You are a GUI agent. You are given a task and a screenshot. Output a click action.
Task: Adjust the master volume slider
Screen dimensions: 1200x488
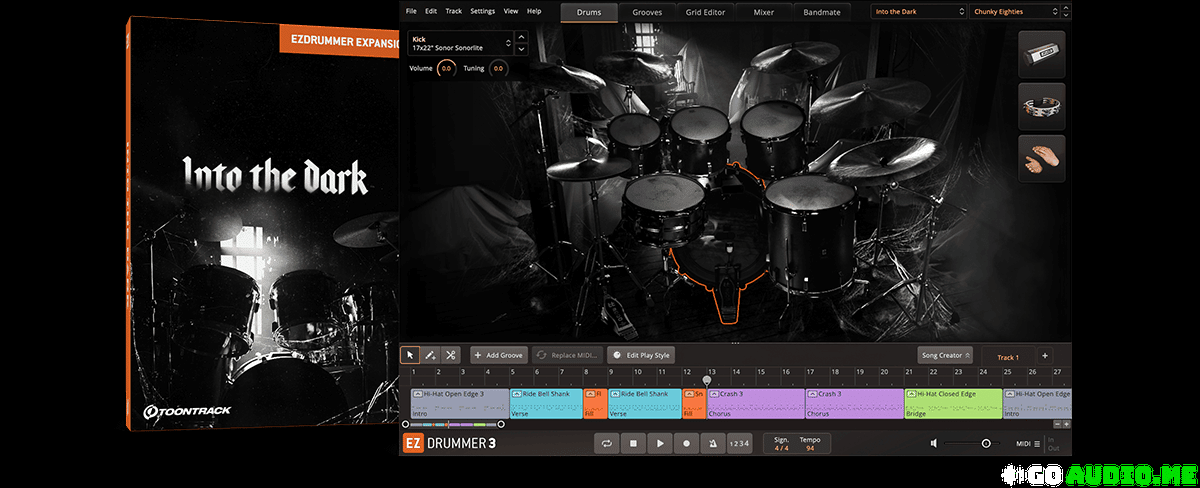[x=970, y=443]
